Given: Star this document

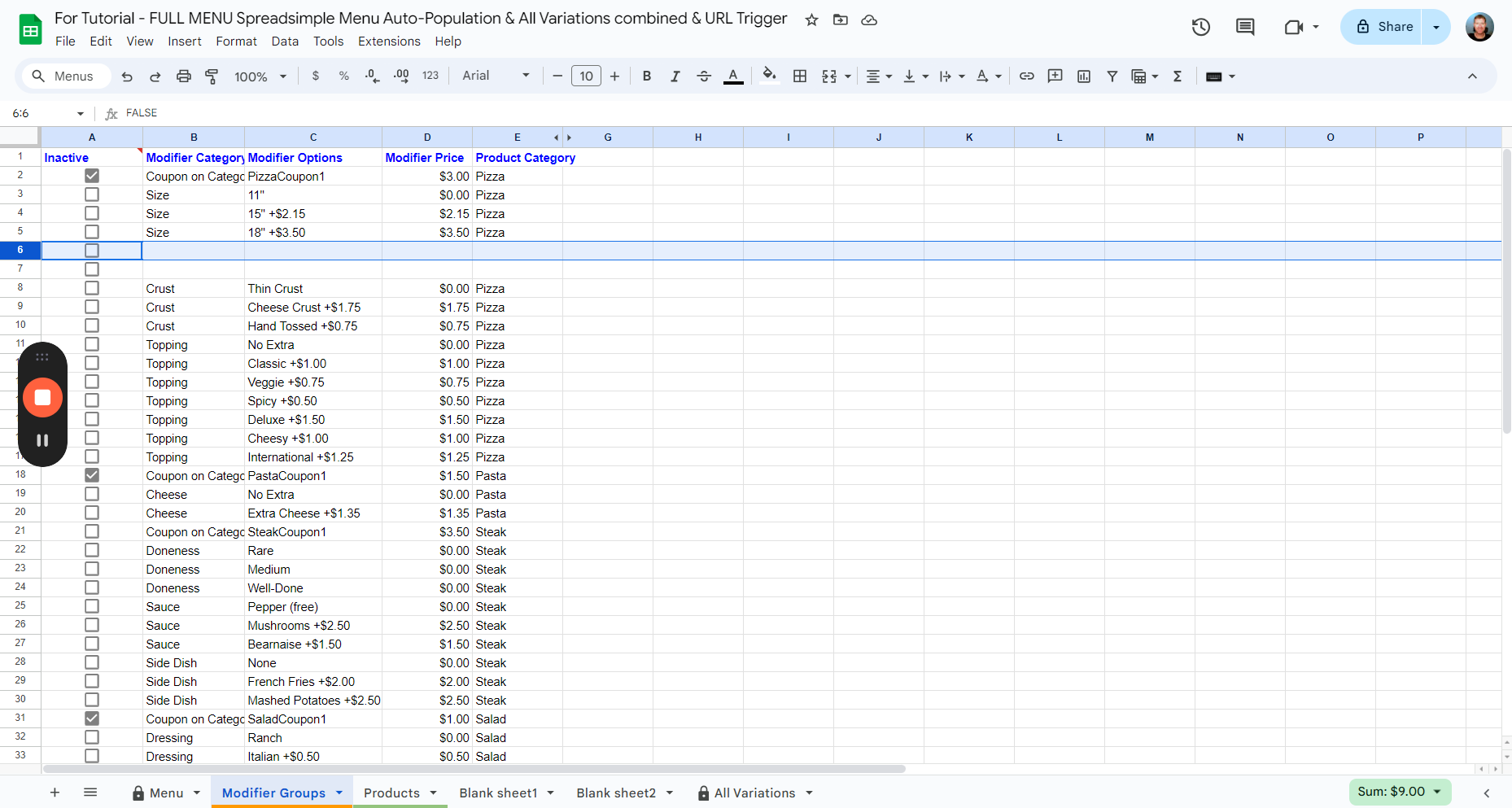Looking at the screenshot, I should [x=811, y=20].
